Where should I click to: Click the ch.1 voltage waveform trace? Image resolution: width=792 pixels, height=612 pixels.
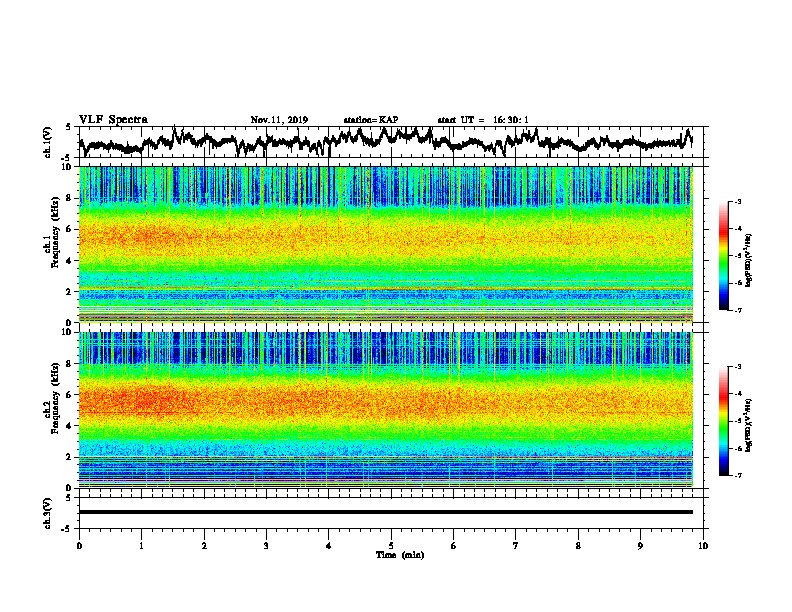coord(386,141)
